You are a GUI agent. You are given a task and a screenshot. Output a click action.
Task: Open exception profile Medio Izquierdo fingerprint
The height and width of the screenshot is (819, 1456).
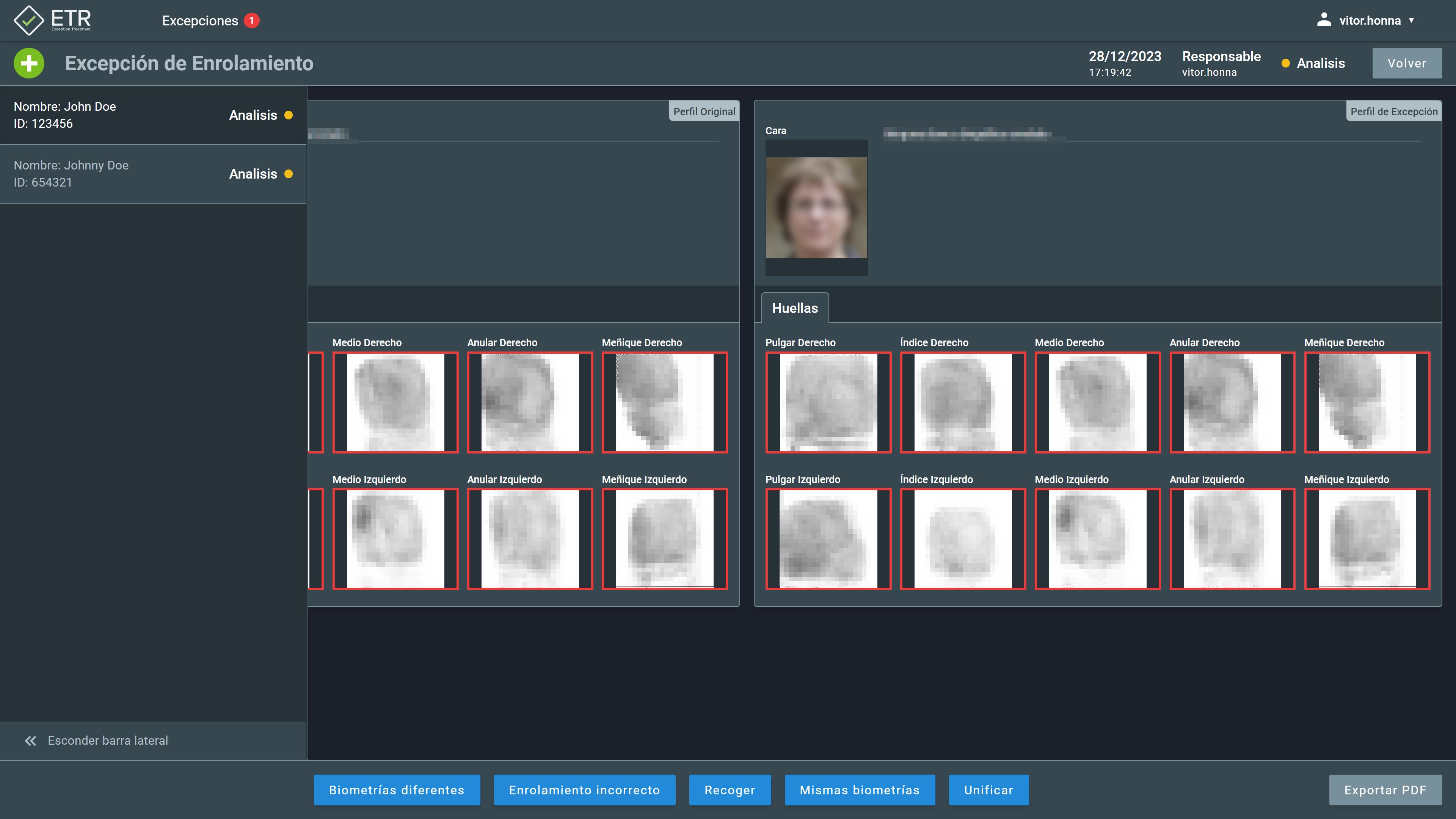click(x=1097, y=539)
